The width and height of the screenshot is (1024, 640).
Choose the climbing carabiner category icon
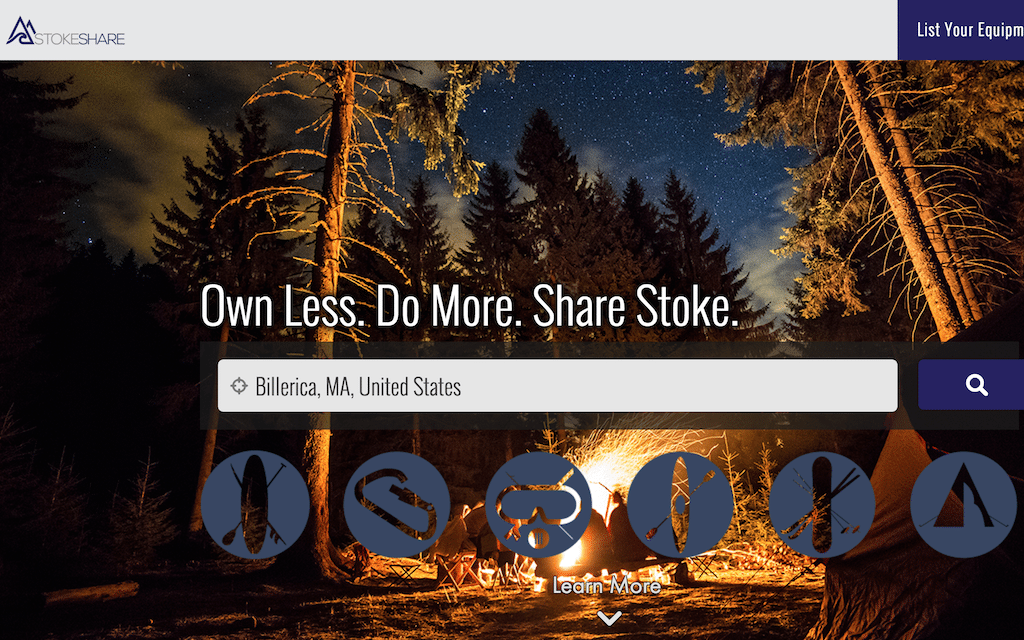click(396, 504)
